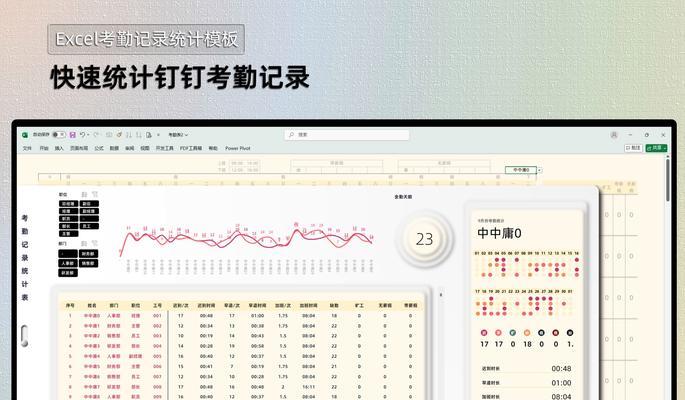Select 副经理 in the 职位 slicer
The height and width of the screenshot is (400, 685).
pos(89,211)
